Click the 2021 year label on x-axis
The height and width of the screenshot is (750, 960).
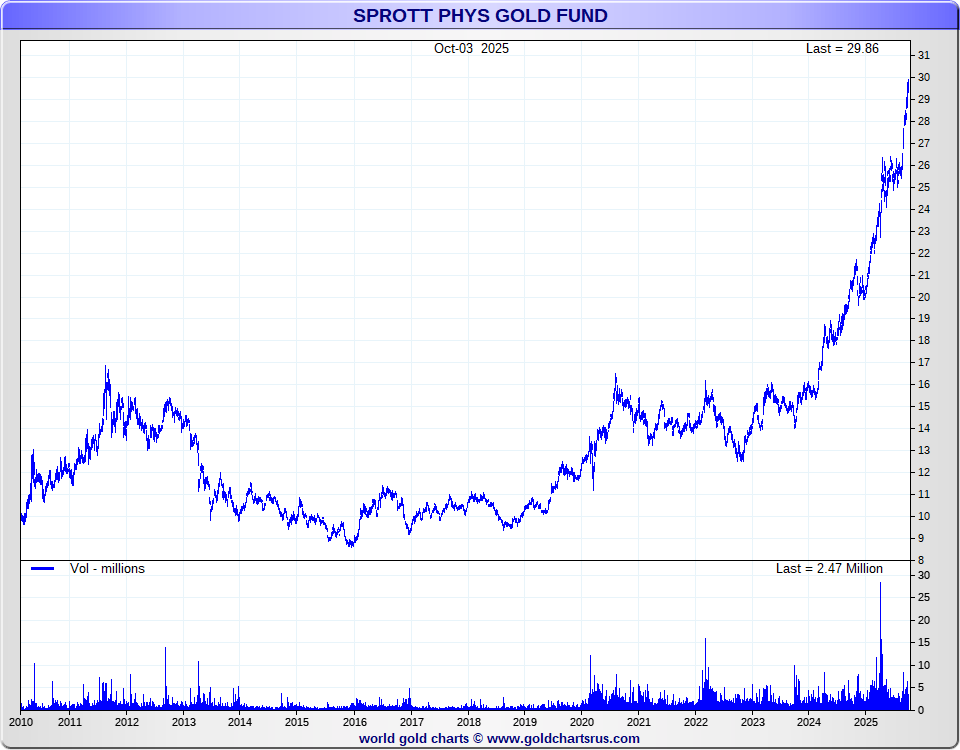point(639,722)
